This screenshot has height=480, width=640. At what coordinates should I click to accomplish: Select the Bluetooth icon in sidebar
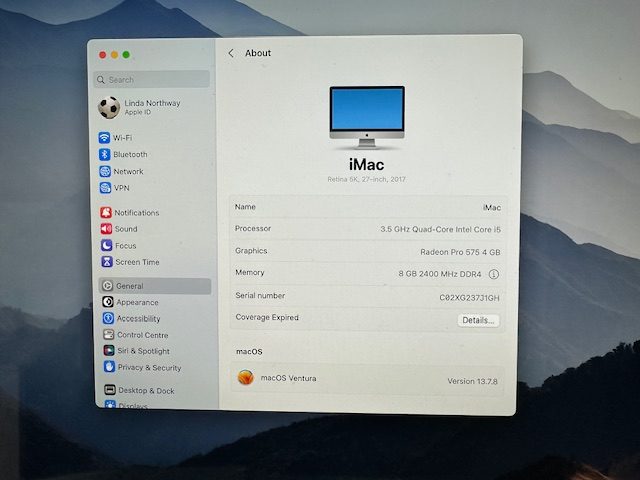coord(104,154)
